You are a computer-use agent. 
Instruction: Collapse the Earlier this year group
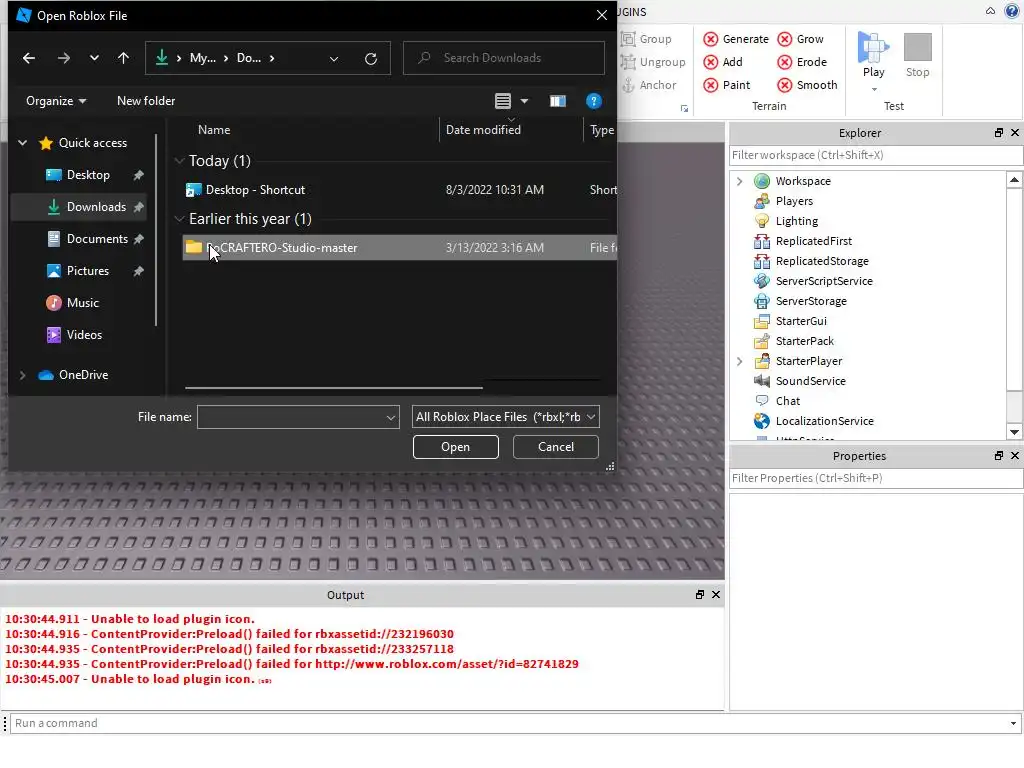click(x=180, y=219)
